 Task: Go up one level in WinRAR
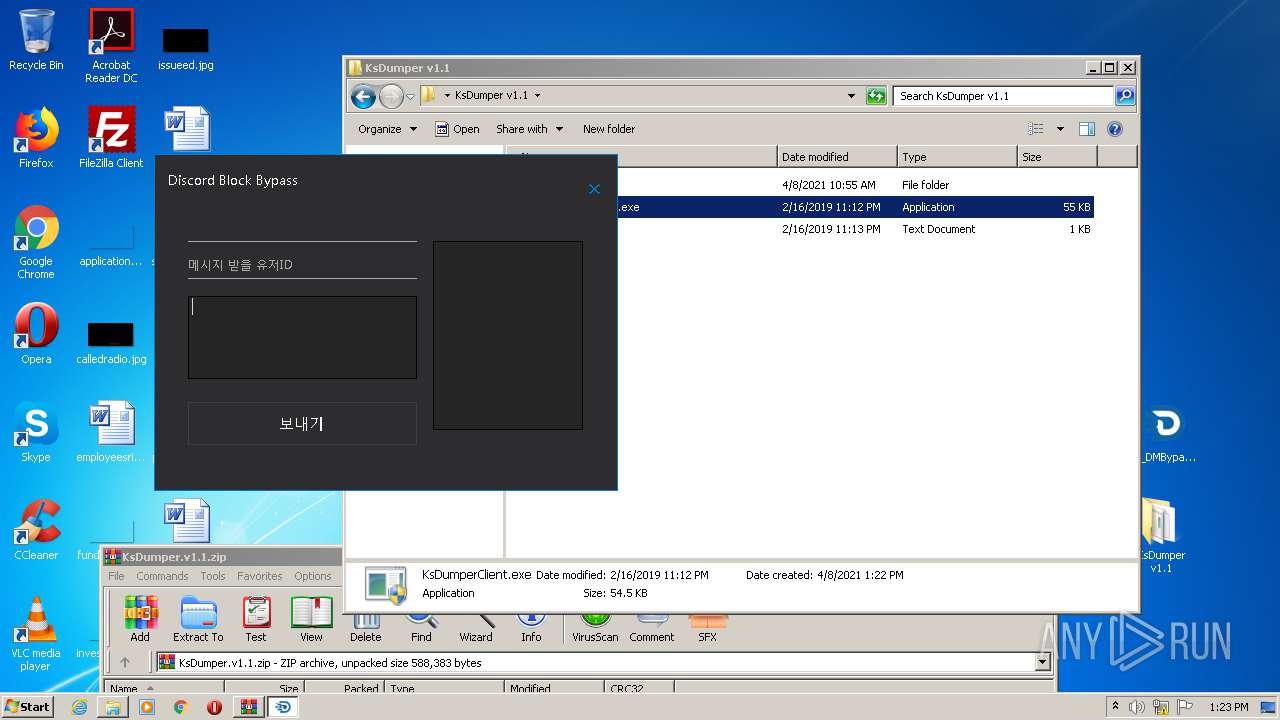tap(125, 662)
